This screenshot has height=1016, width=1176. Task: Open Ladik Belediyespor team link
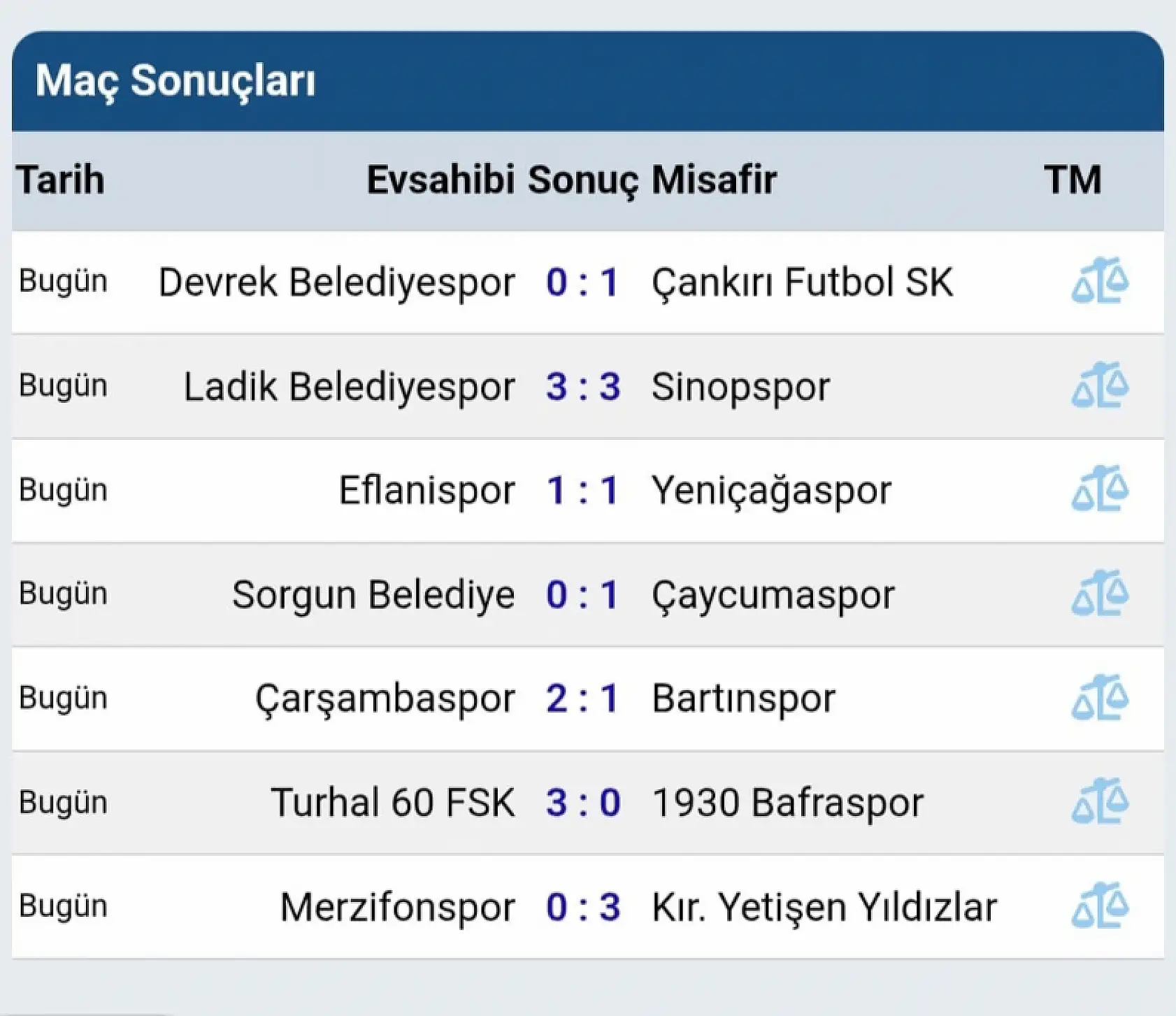coord(350,385)
